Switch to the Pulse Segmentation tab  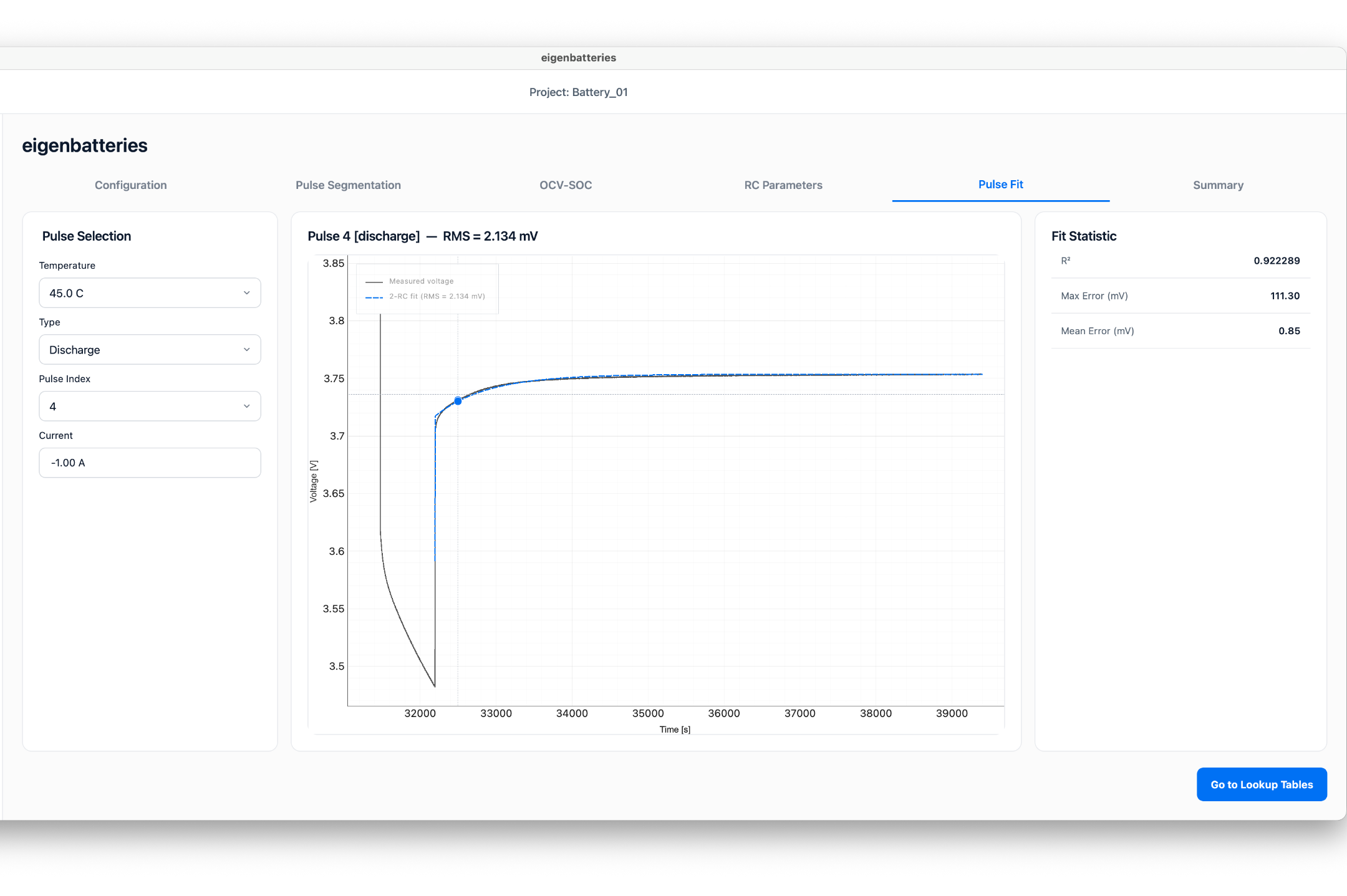pos(348,185)
